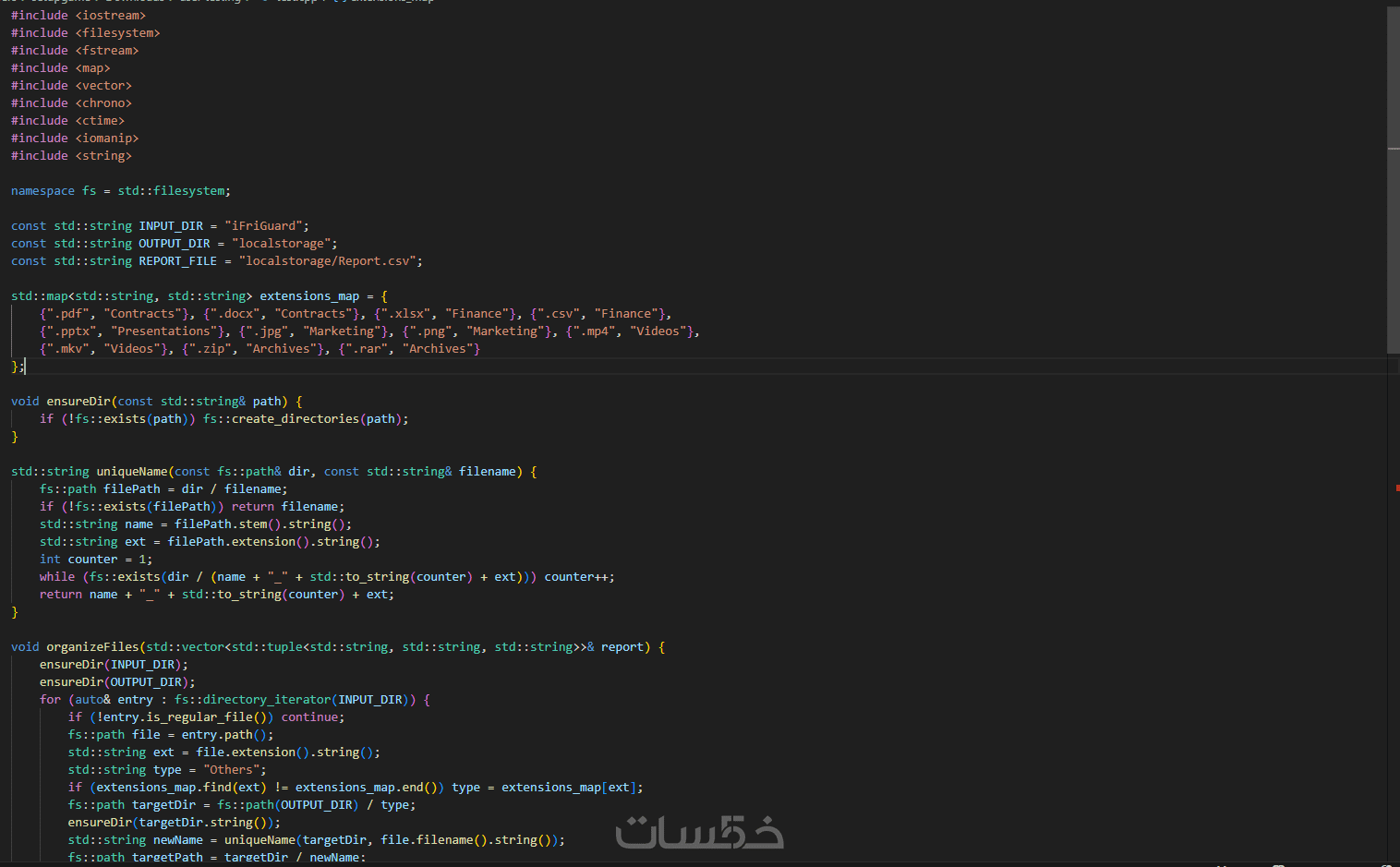
Task: Click ensureDir in the "void ensureDir" definition
Action: coord(78,402)
